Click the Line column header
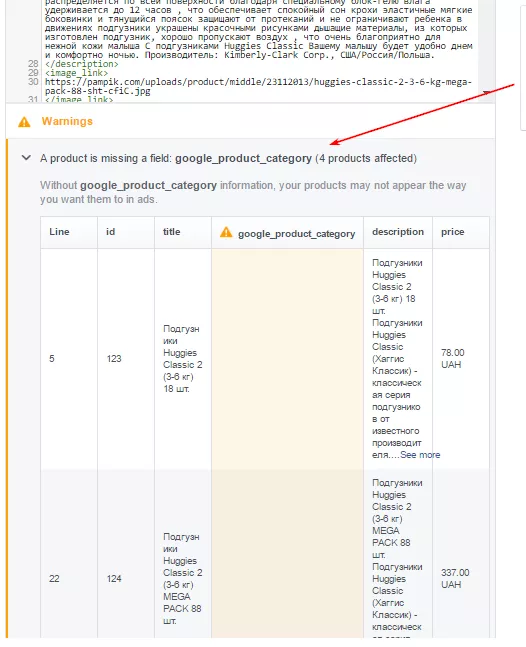This screenshot has height=647, width=526. tap(69, 232)
